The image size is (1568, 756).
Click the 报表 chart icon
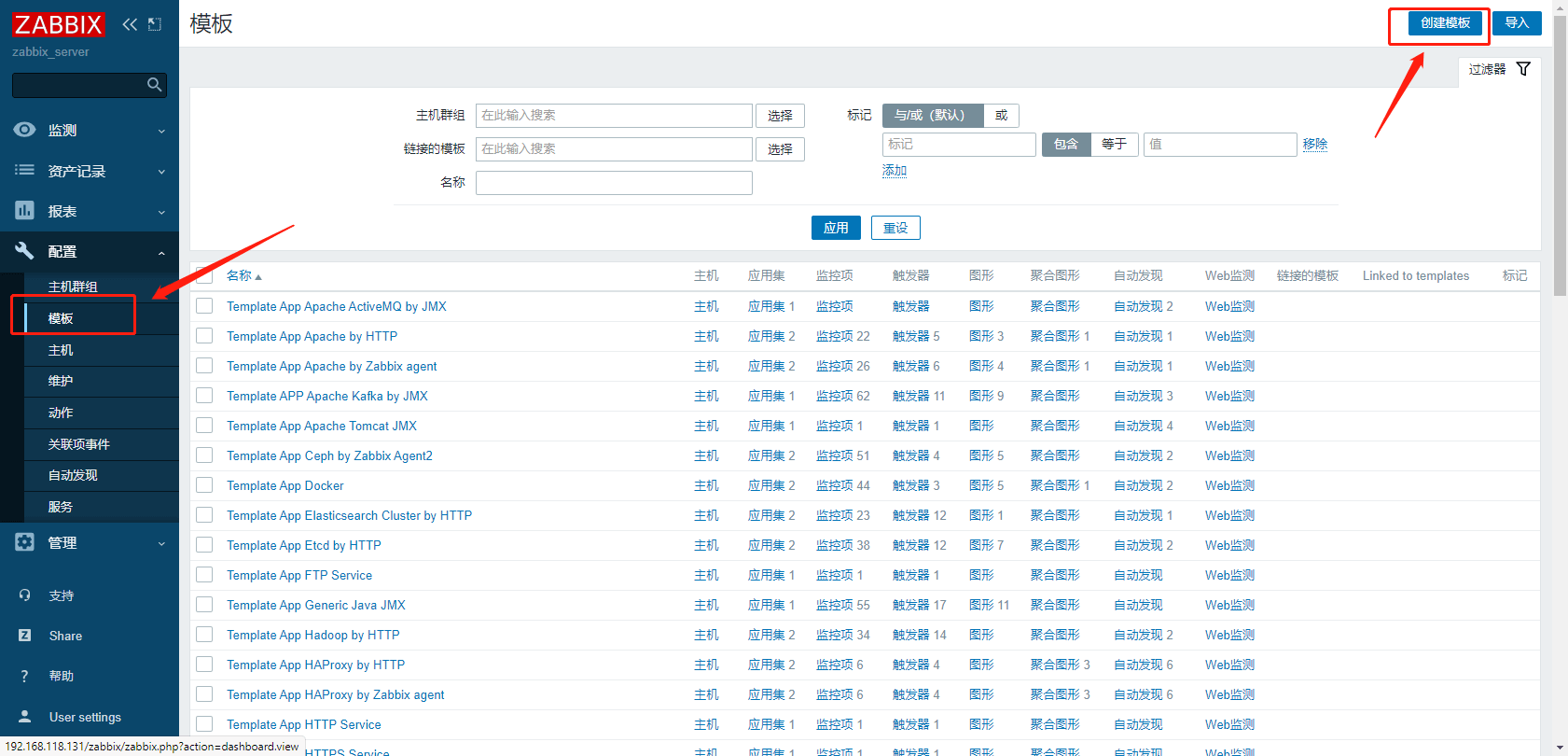(x=24, y=211)
